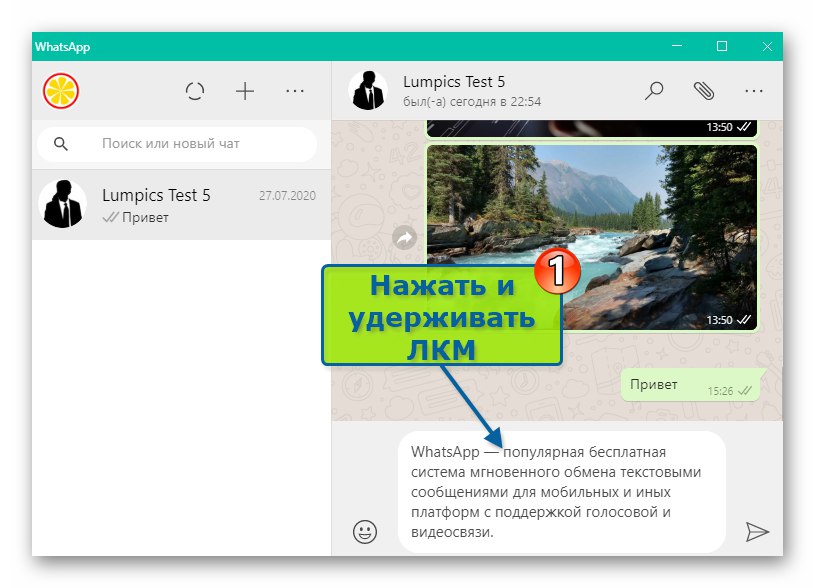
Task: Send the message with paper-plane icon
Action: (757, 532)
